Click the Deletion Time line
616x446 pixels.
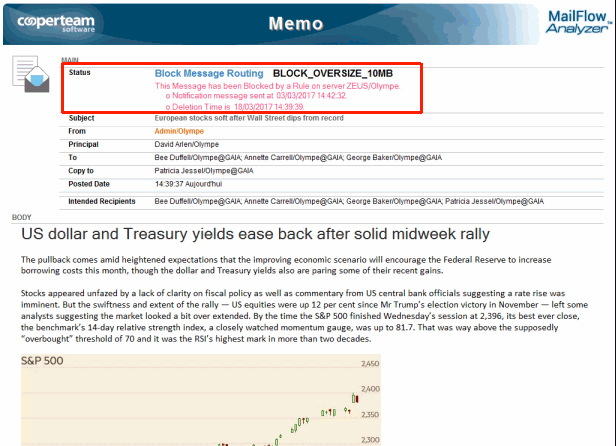point(235,107)
